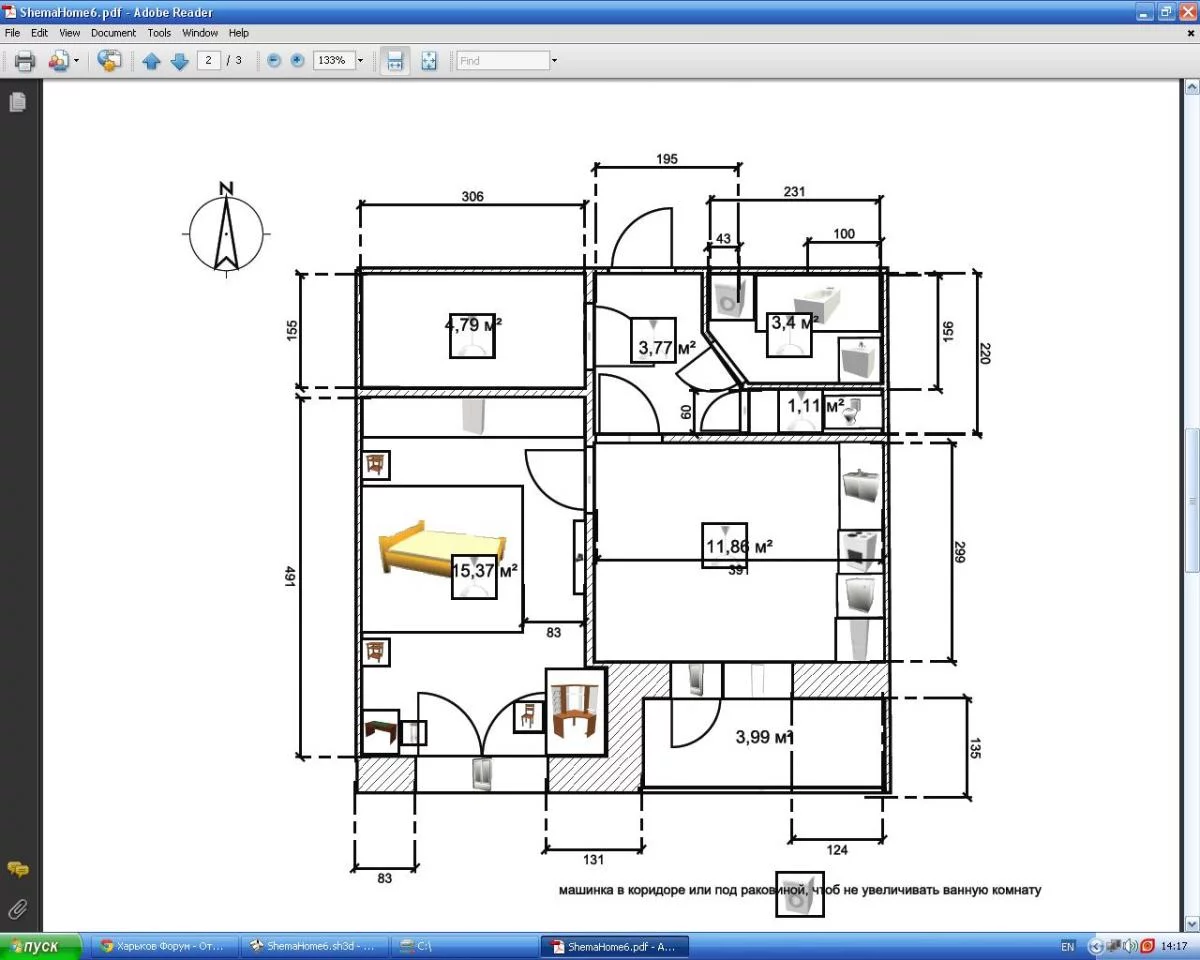This screenshot has width=1200, height=960.
Task: Zoom in with the plus button
Action: tap(297, 61)
